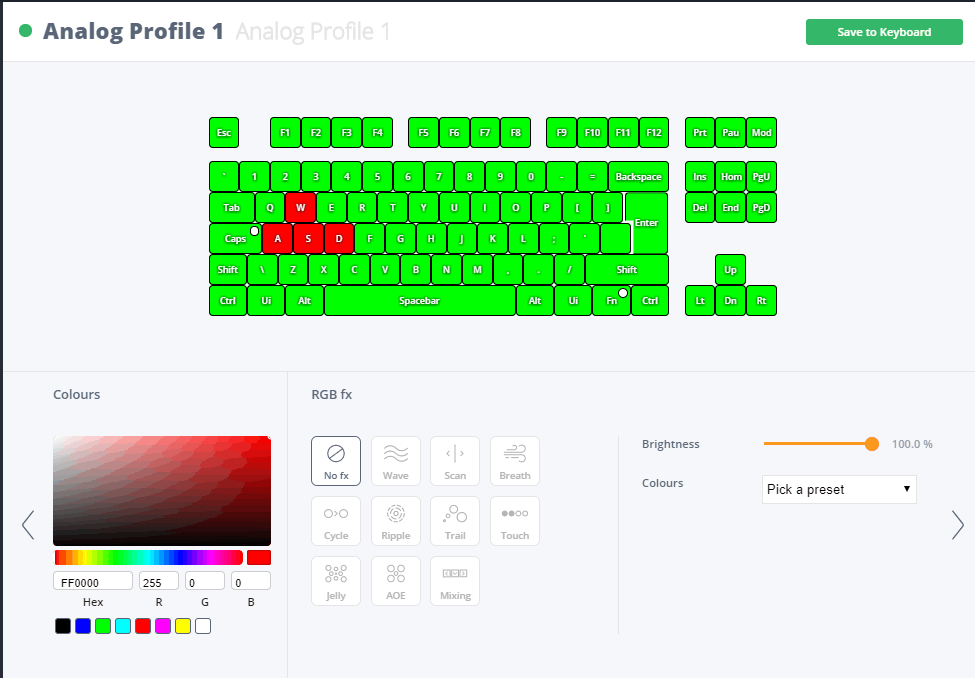Pick the Ripple lighting effect
975x678 pixels.
point(395,521)
